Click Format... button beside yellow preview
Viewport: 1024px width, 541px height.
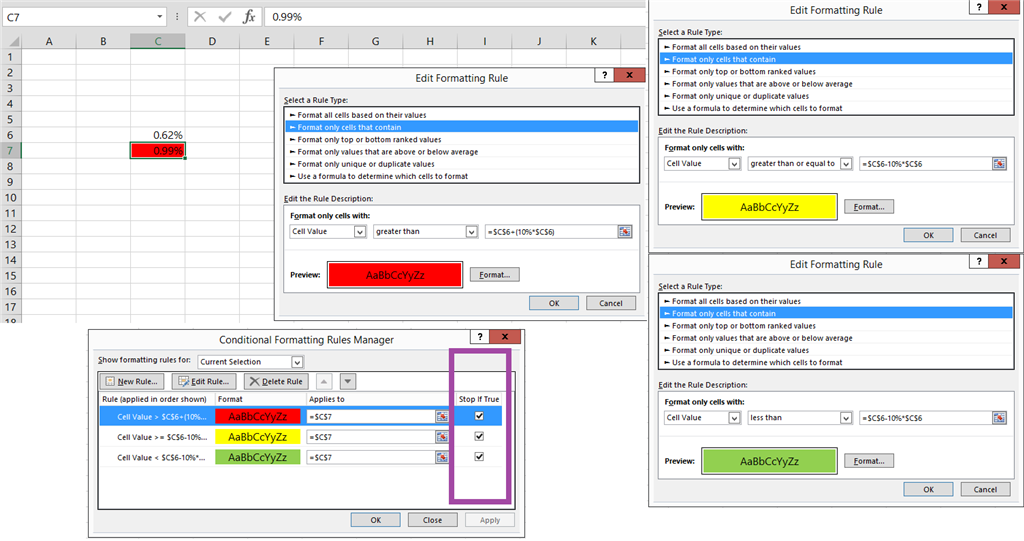(869, 207)
